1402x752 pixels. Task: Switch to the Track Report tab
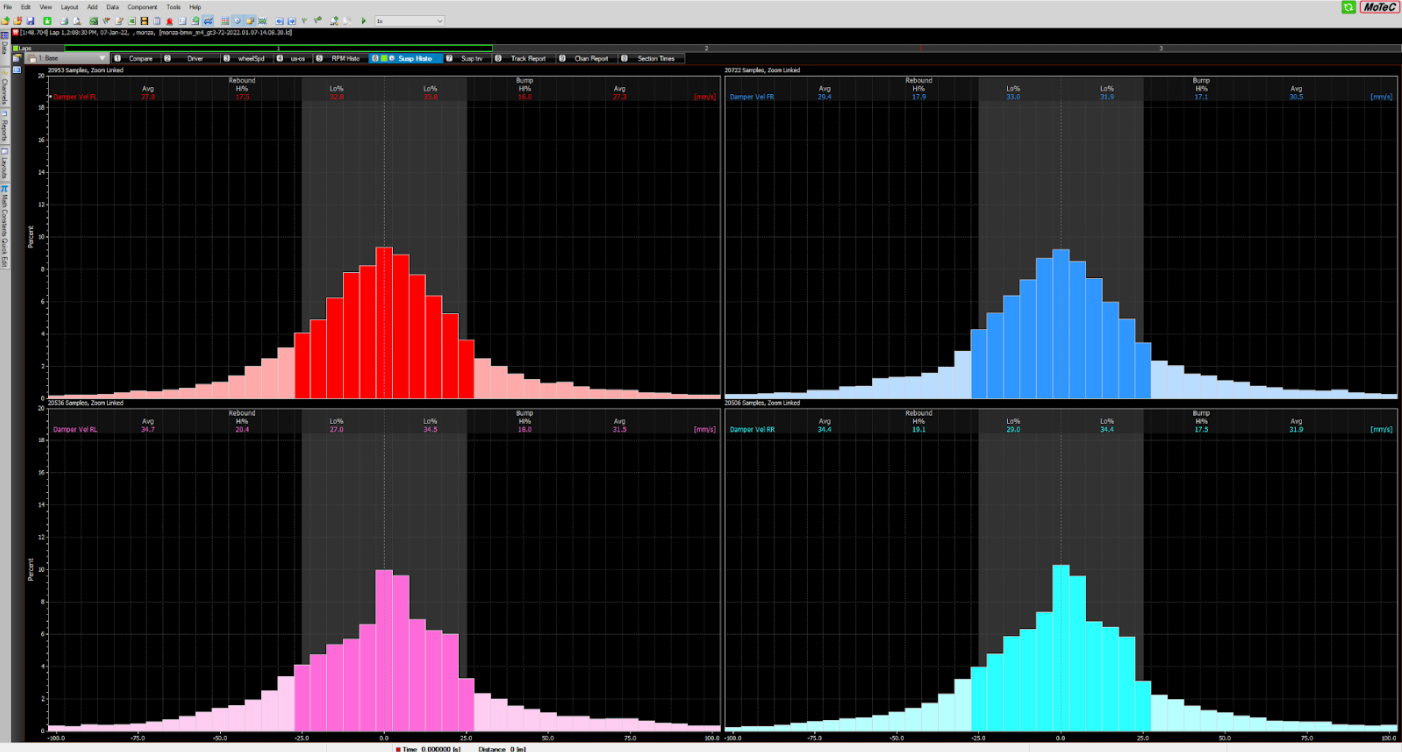coord(524,58)
